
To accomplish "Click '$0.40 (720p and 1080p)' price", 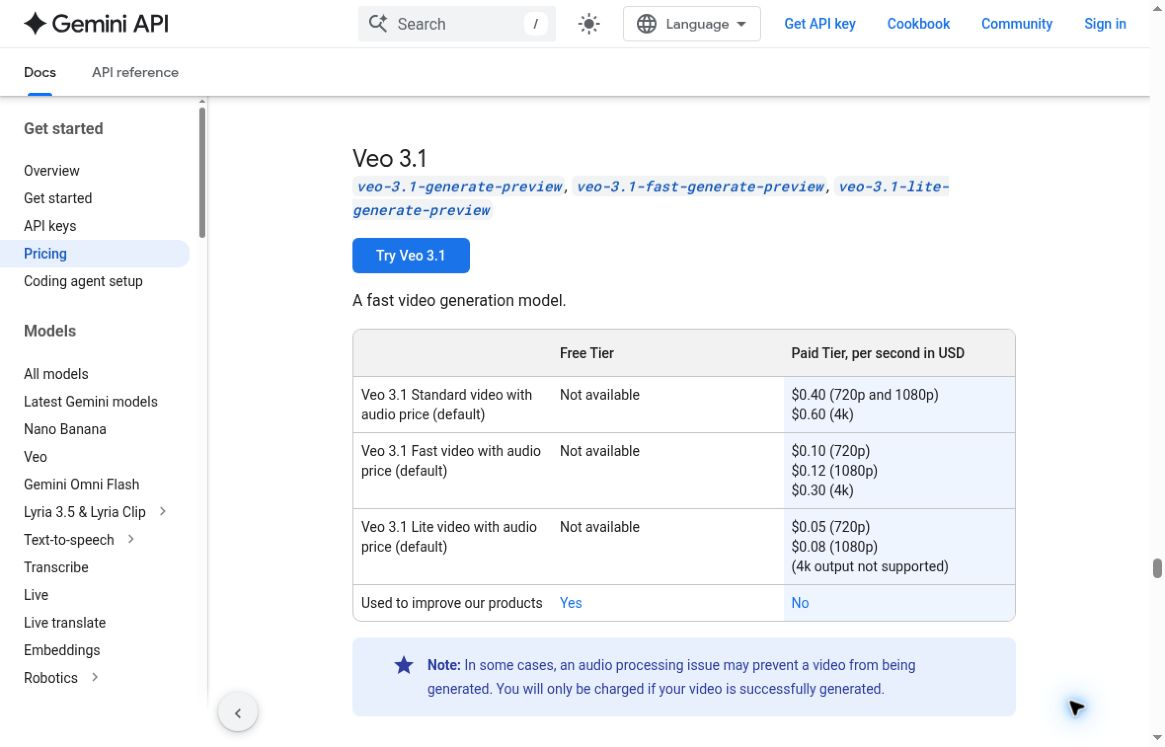I will 865,395.
